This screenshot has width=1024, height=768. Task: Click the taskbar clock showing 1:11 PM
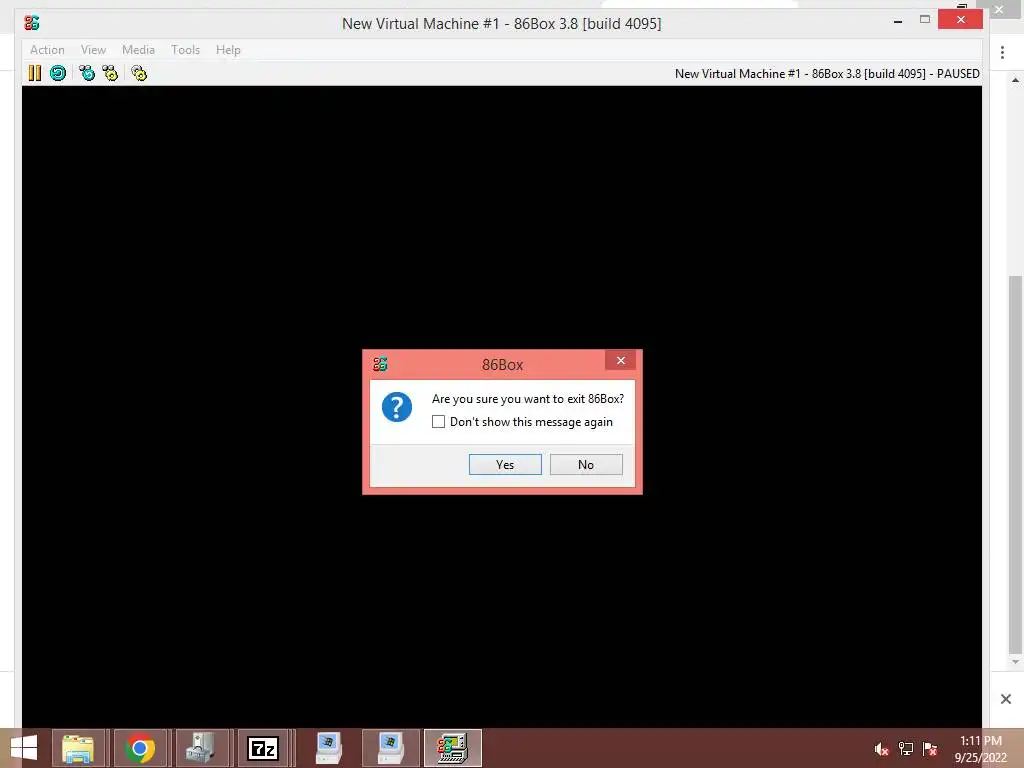point(981,748)
